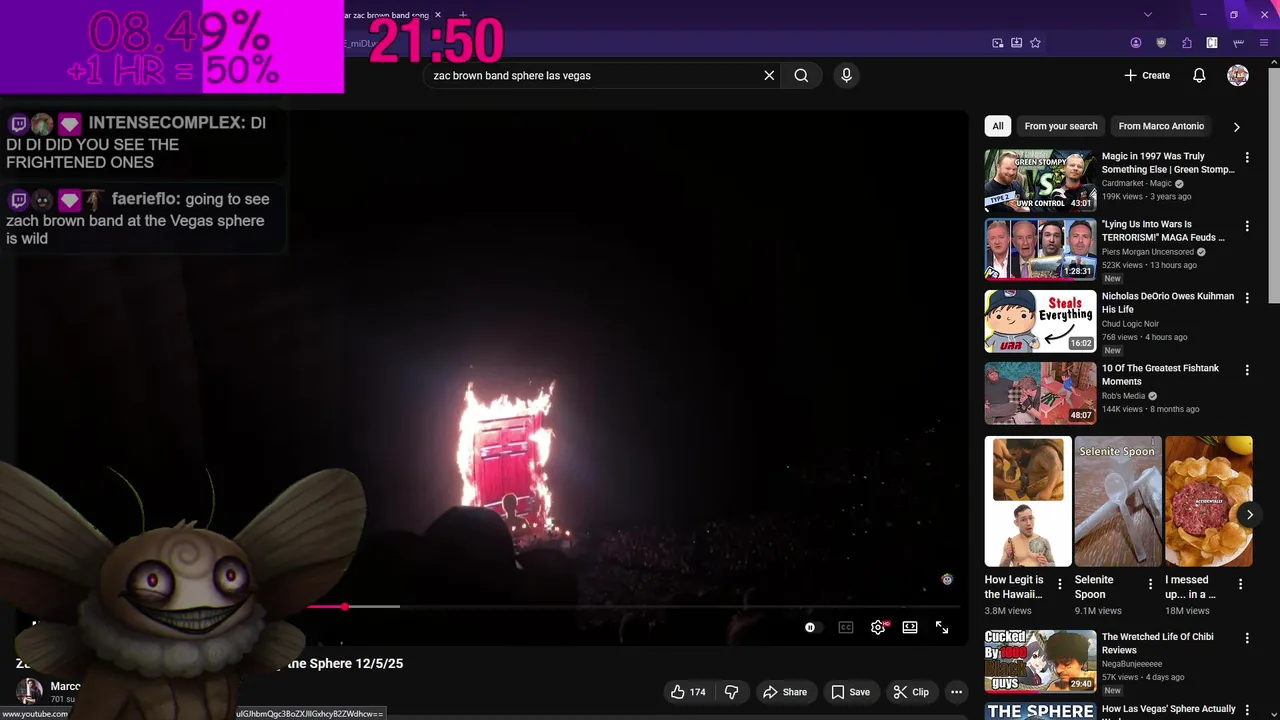Select the From your search chip
1280x720 pixels.
1061,126
